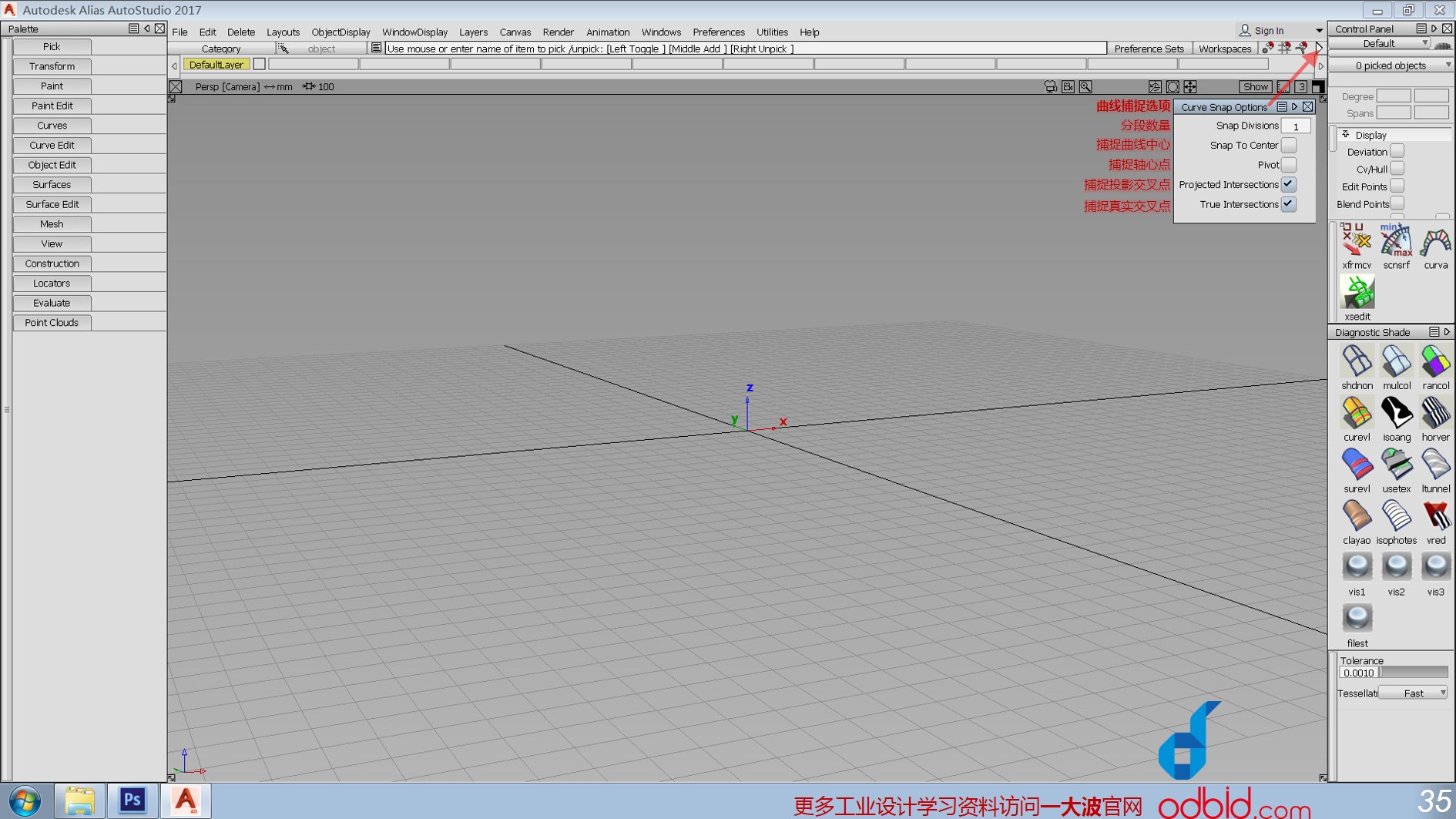Click the pick prompt command line field
The height and width of the screenshot is (819, 1456).
click(x=745, y=49)
